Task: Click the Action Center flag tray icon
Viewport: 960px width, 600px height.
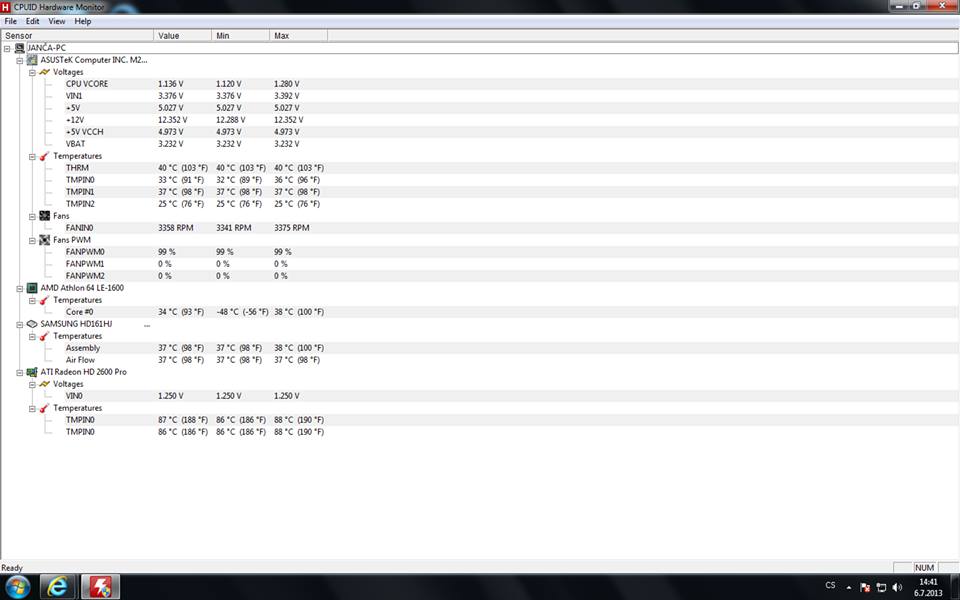Action: tap(865, 587)
